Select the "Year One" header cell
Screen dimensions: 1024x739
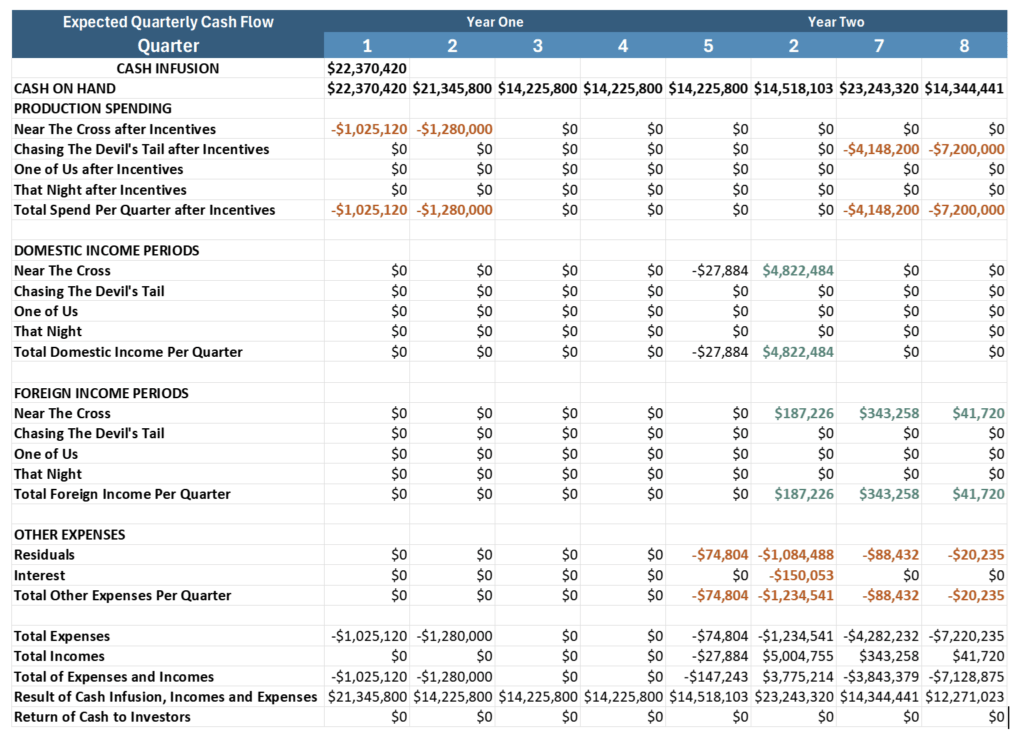coord(494,21)
